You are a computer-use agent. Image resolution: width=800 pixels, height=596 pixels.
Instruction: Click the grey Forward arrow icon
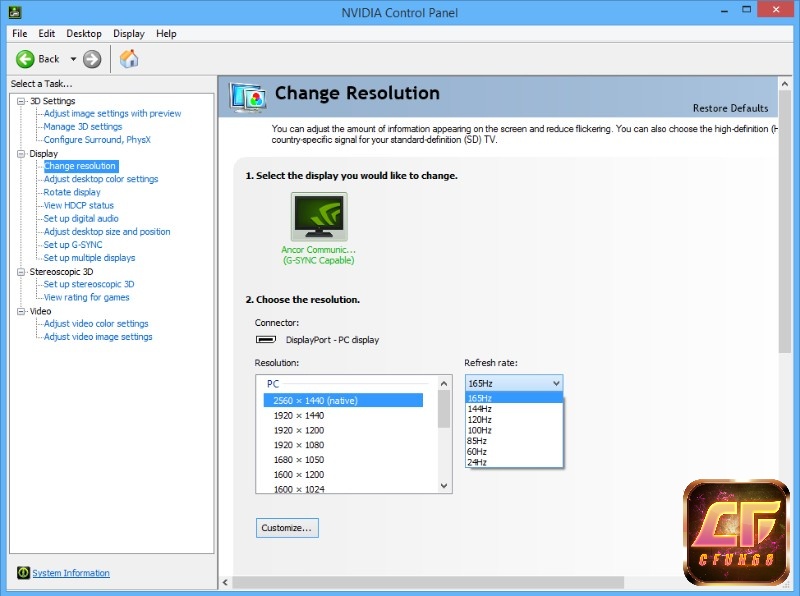(x=92, y=59)
